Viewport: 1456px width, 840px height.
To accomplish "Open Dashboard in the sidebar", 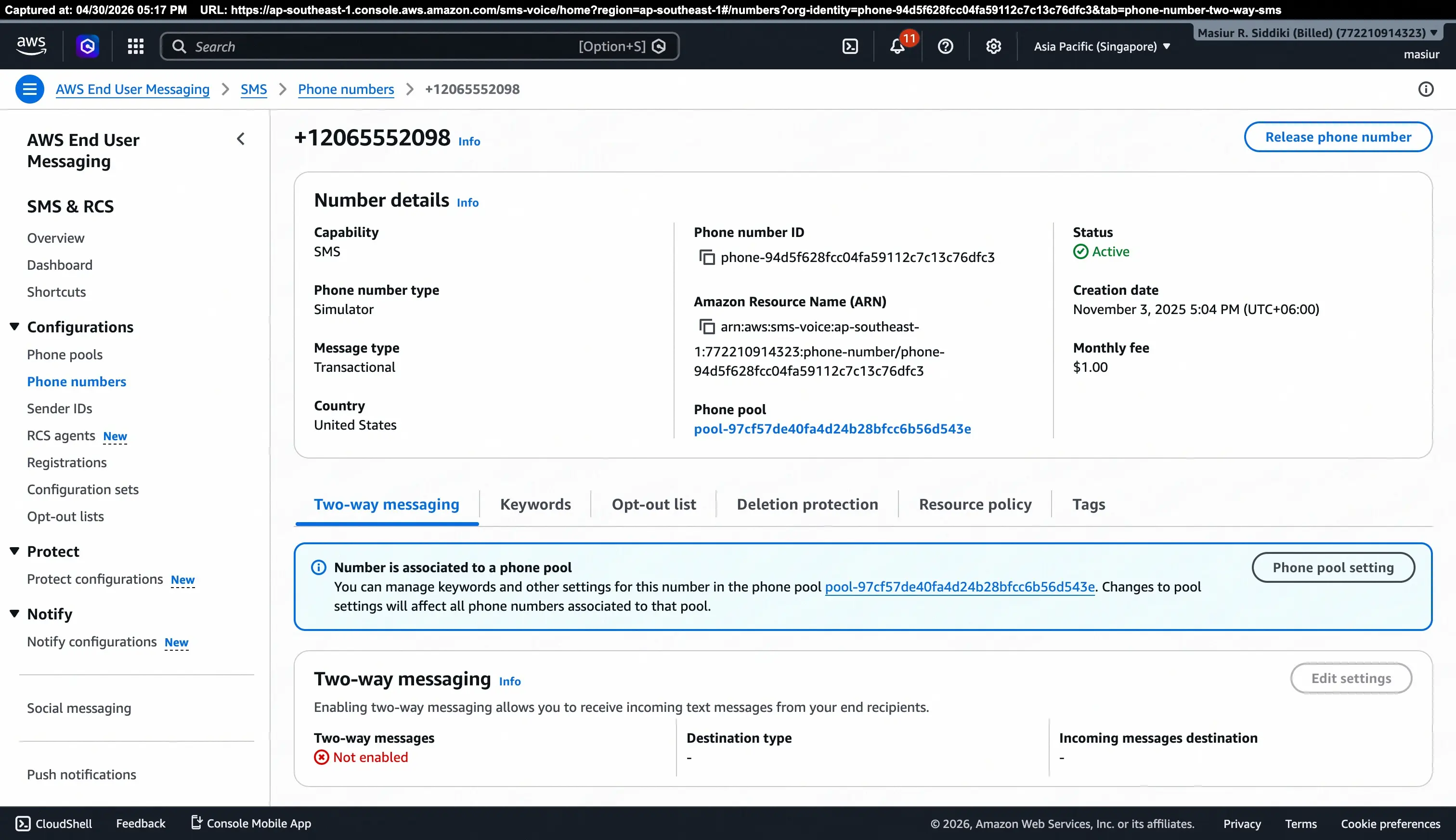I will click(x=60, y=265).
